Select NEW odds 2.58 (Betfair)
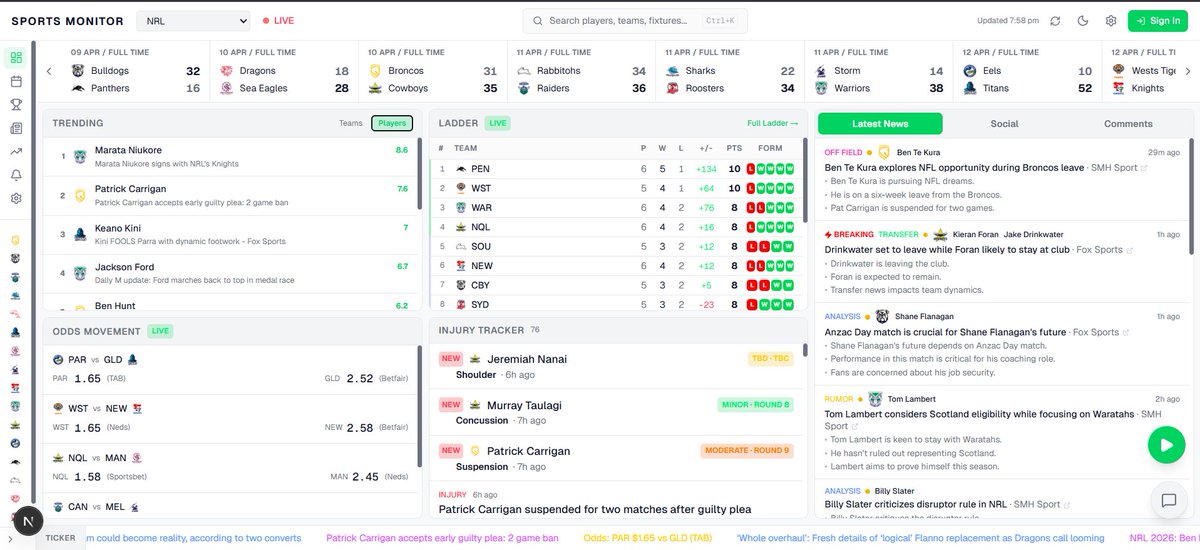The height and width of the screenshot is (550, 1200). pyautogui.click(x=365, y=428)
